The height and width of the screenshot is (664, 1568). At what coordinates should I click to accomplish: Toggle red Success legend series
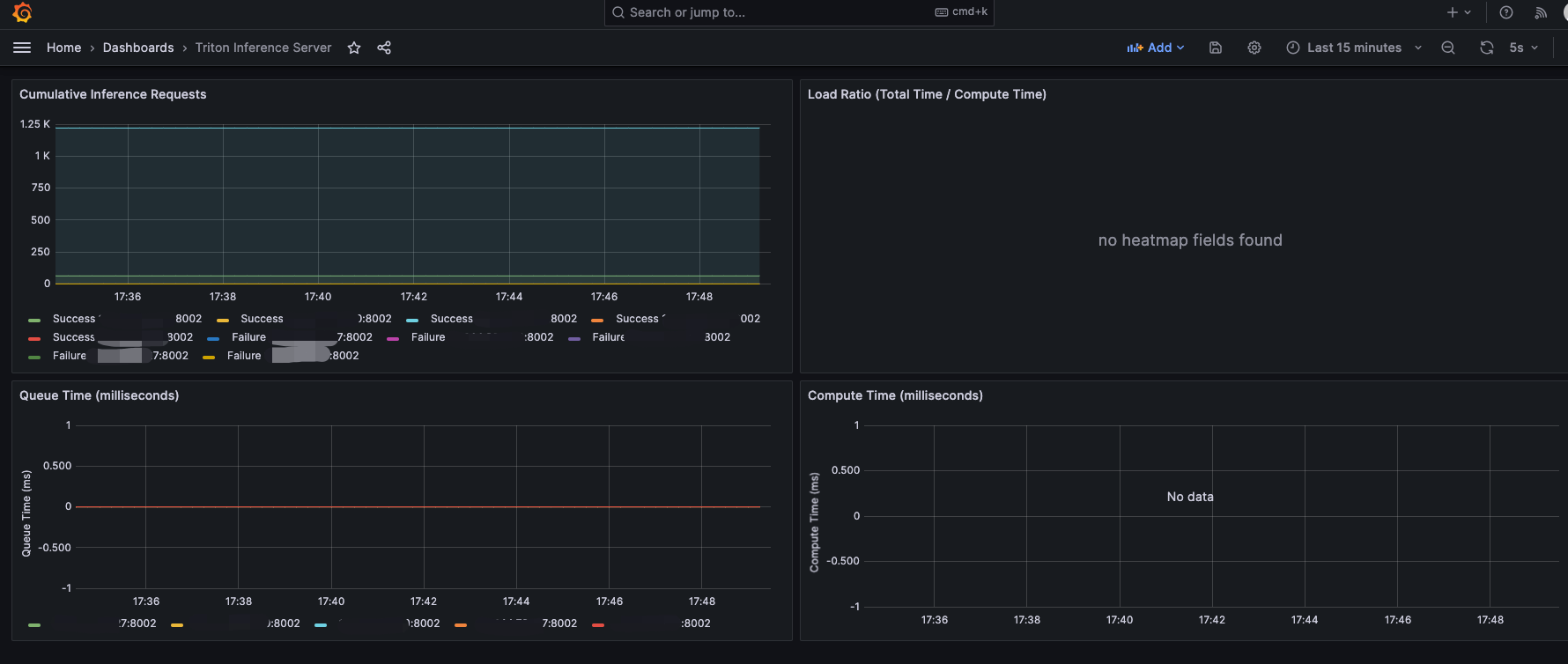click(x=111, y=337)
